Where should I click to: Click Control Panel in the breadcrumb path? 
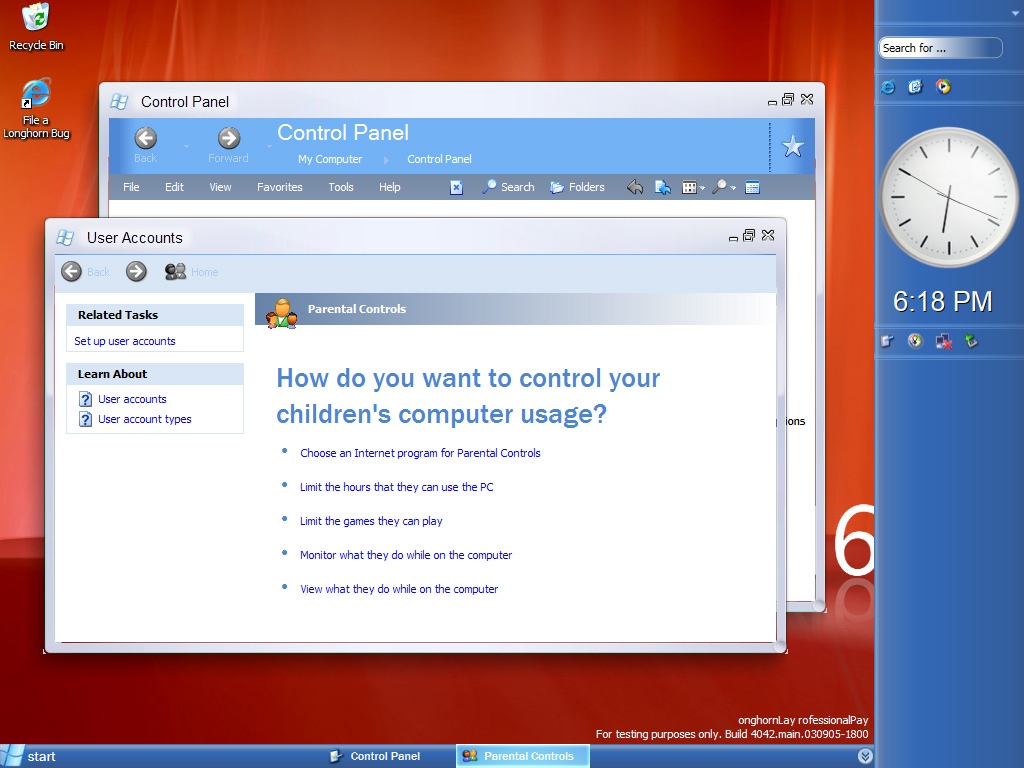pyautogui.click(x=440, y=159)
